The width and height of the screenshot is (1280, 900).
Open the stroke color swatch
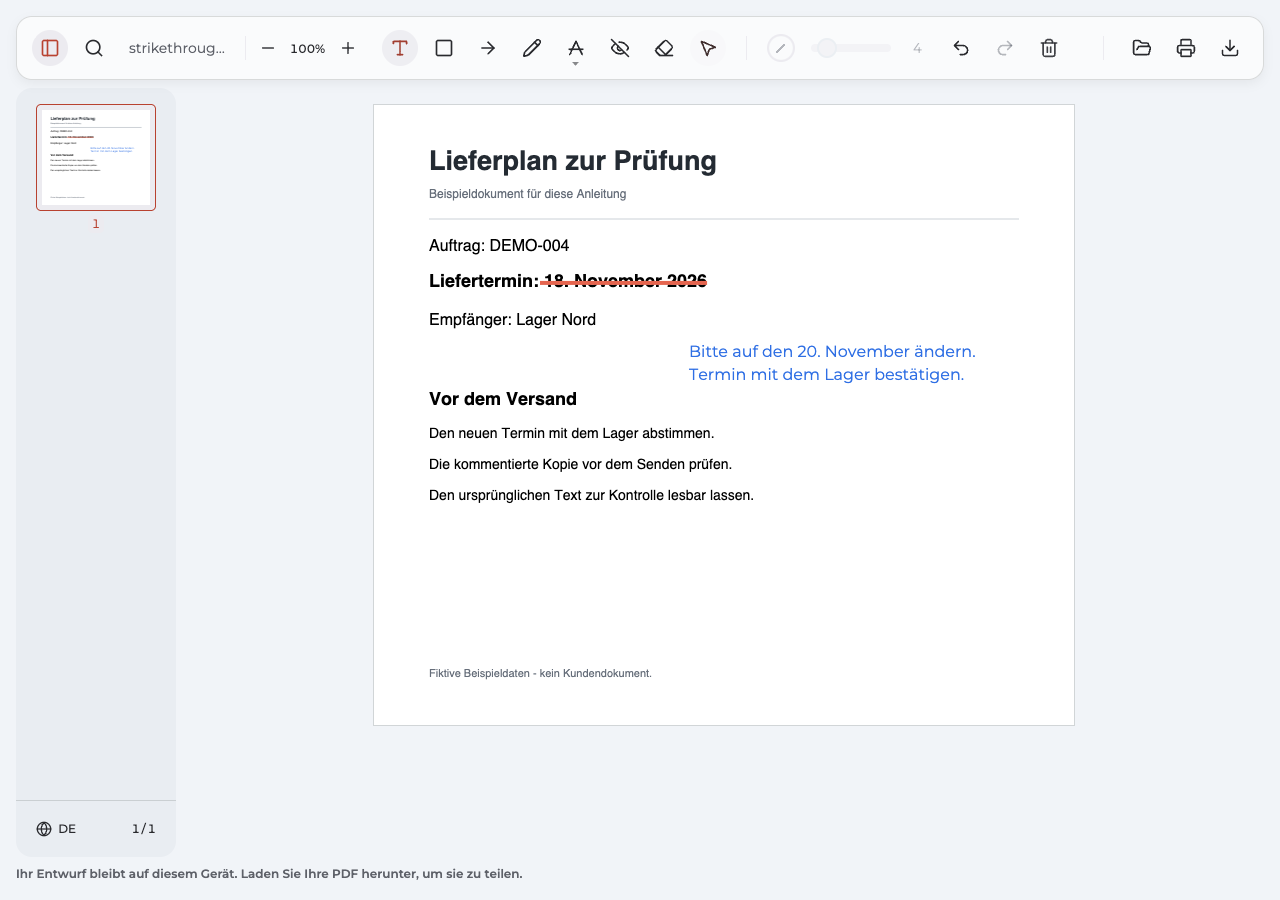click(781, 48)
